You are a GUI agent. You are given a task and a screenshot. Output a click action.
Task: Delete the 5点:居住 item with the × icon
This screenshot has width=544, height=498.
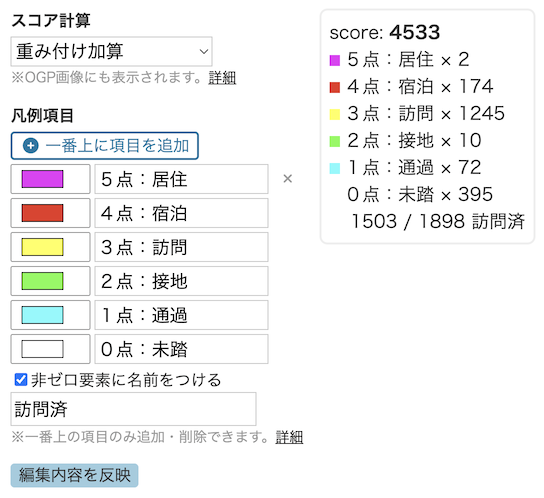[288, 179]
